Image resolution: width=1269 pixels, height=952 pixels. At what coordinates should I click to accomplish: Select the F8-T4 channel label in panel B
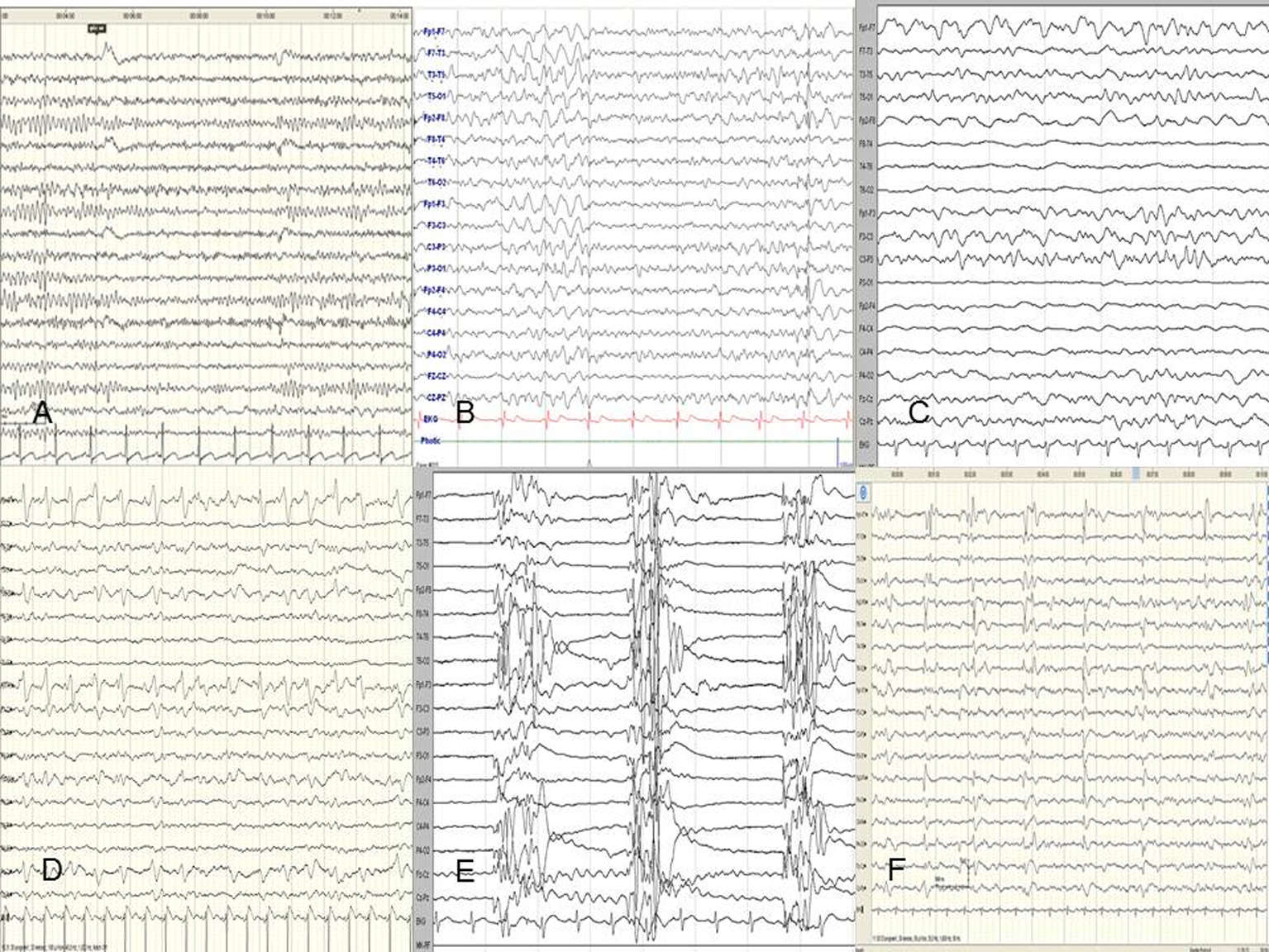[436, 139]
